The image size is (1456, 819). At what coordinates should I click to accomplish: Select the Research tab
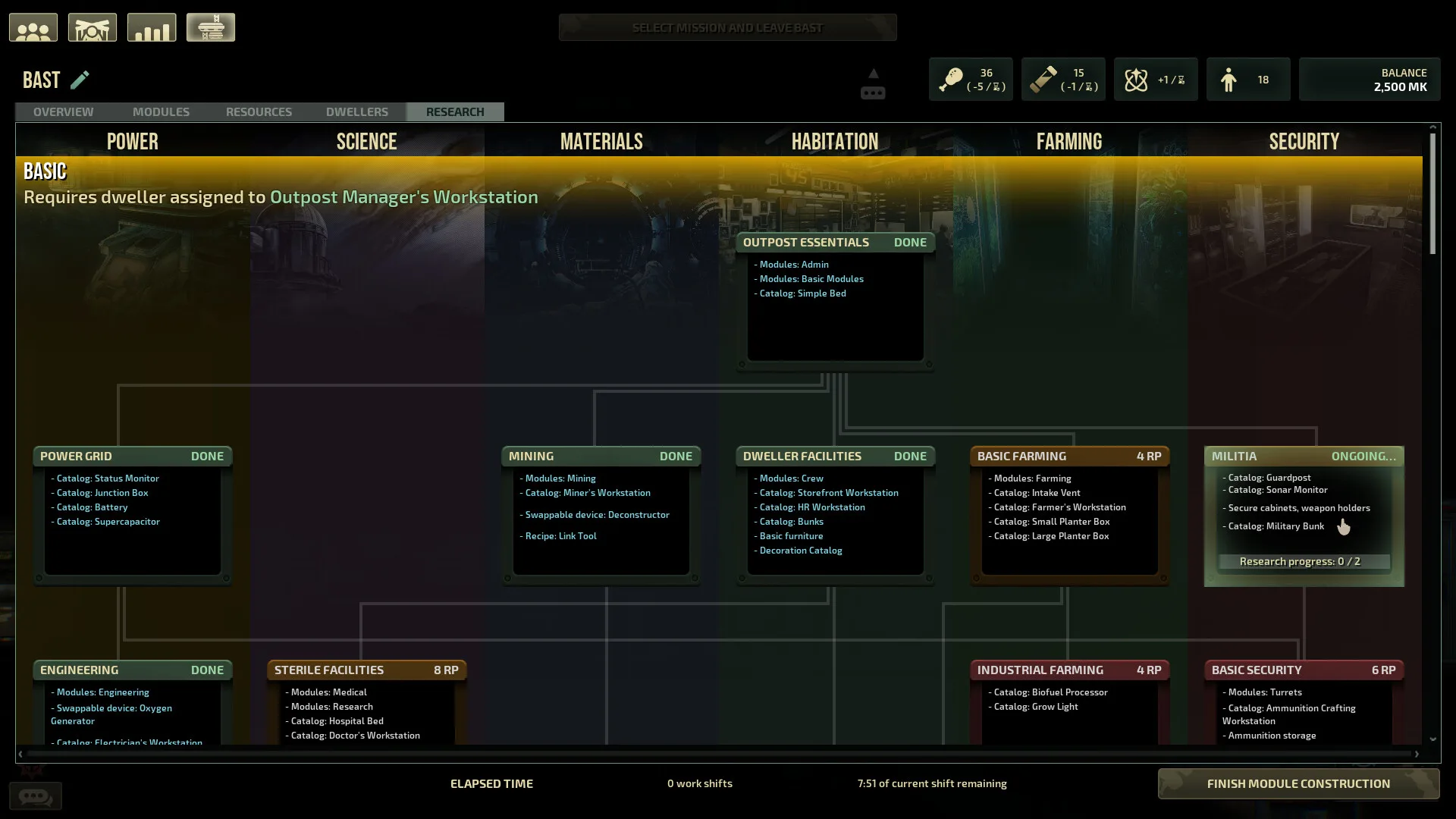pos(455,111)
